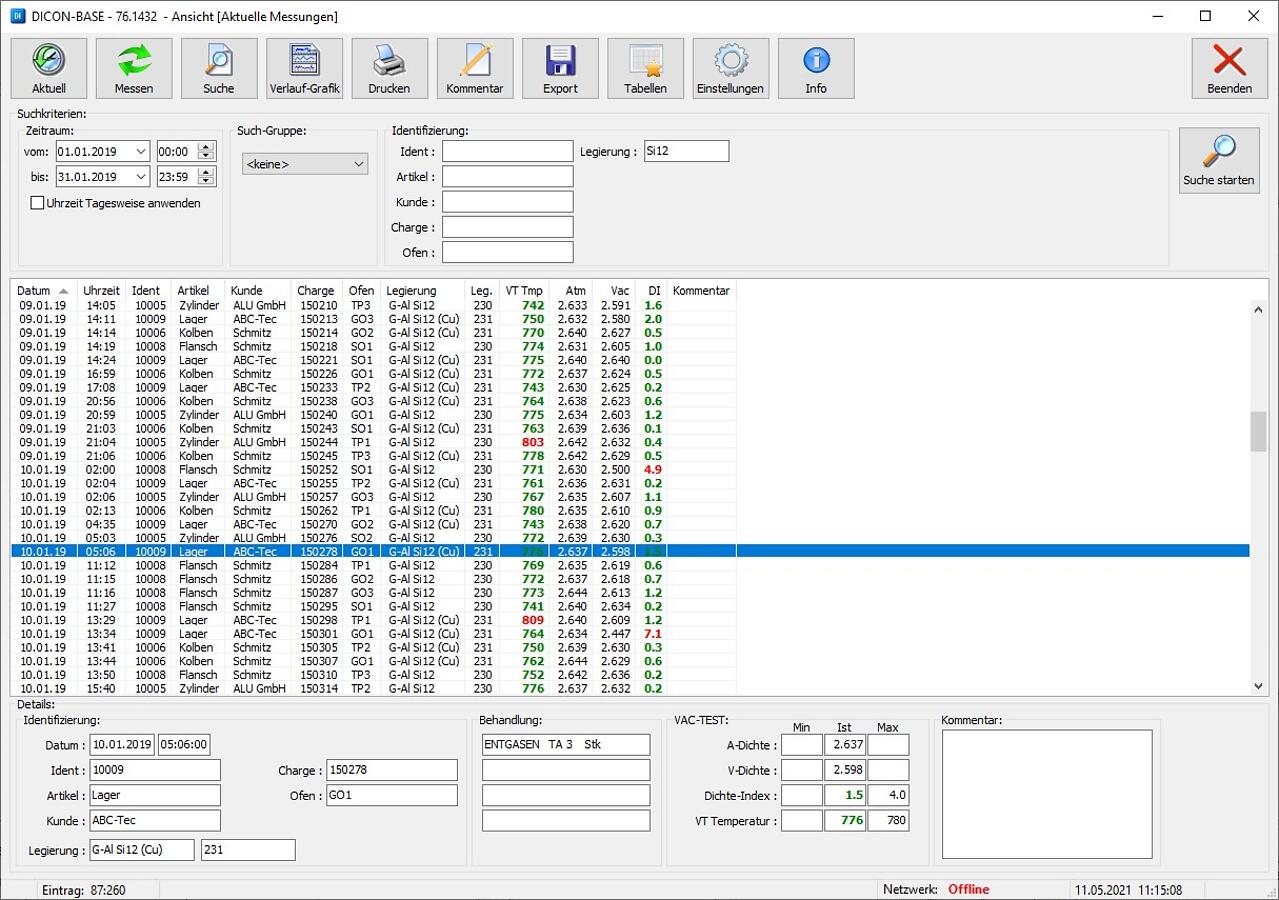
Task: Open Einstellungen gear icon
Action: point(730,68)
